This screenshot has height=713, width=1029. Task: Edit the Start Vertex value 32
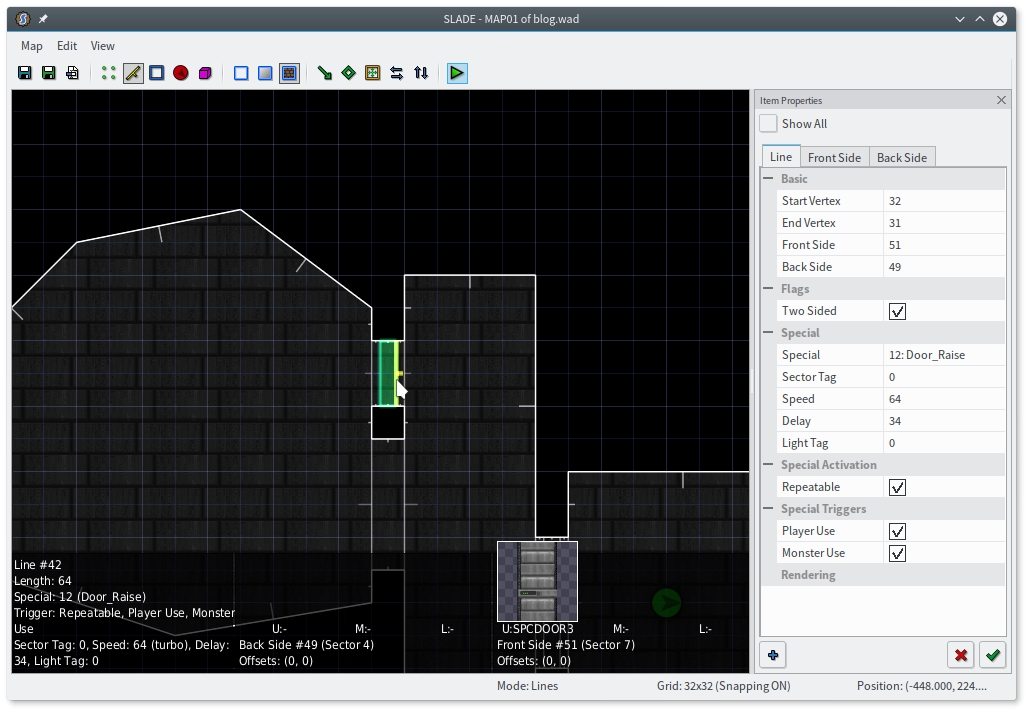point(944,201)
